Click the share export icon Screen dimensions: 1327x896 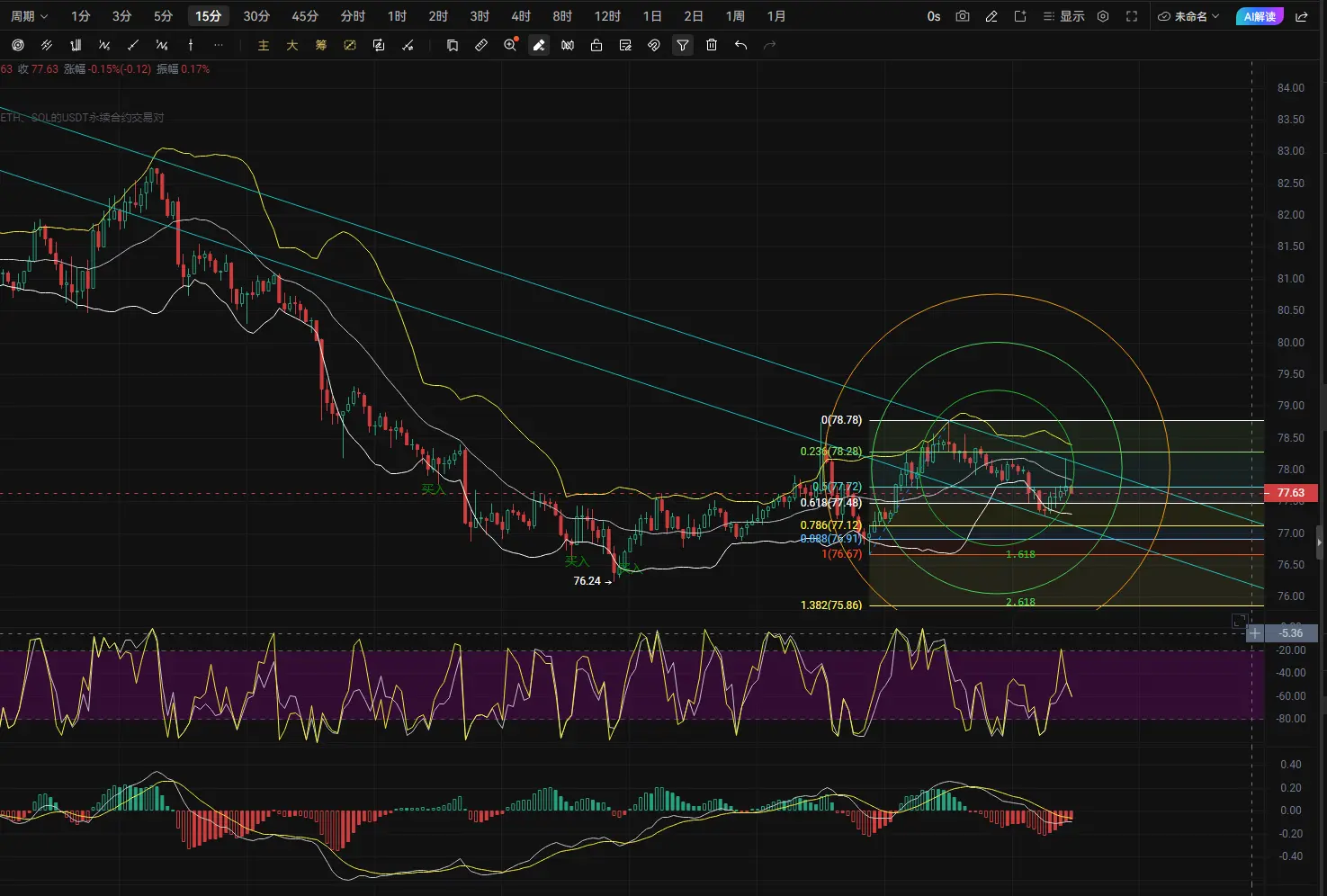pos(1302,16)
